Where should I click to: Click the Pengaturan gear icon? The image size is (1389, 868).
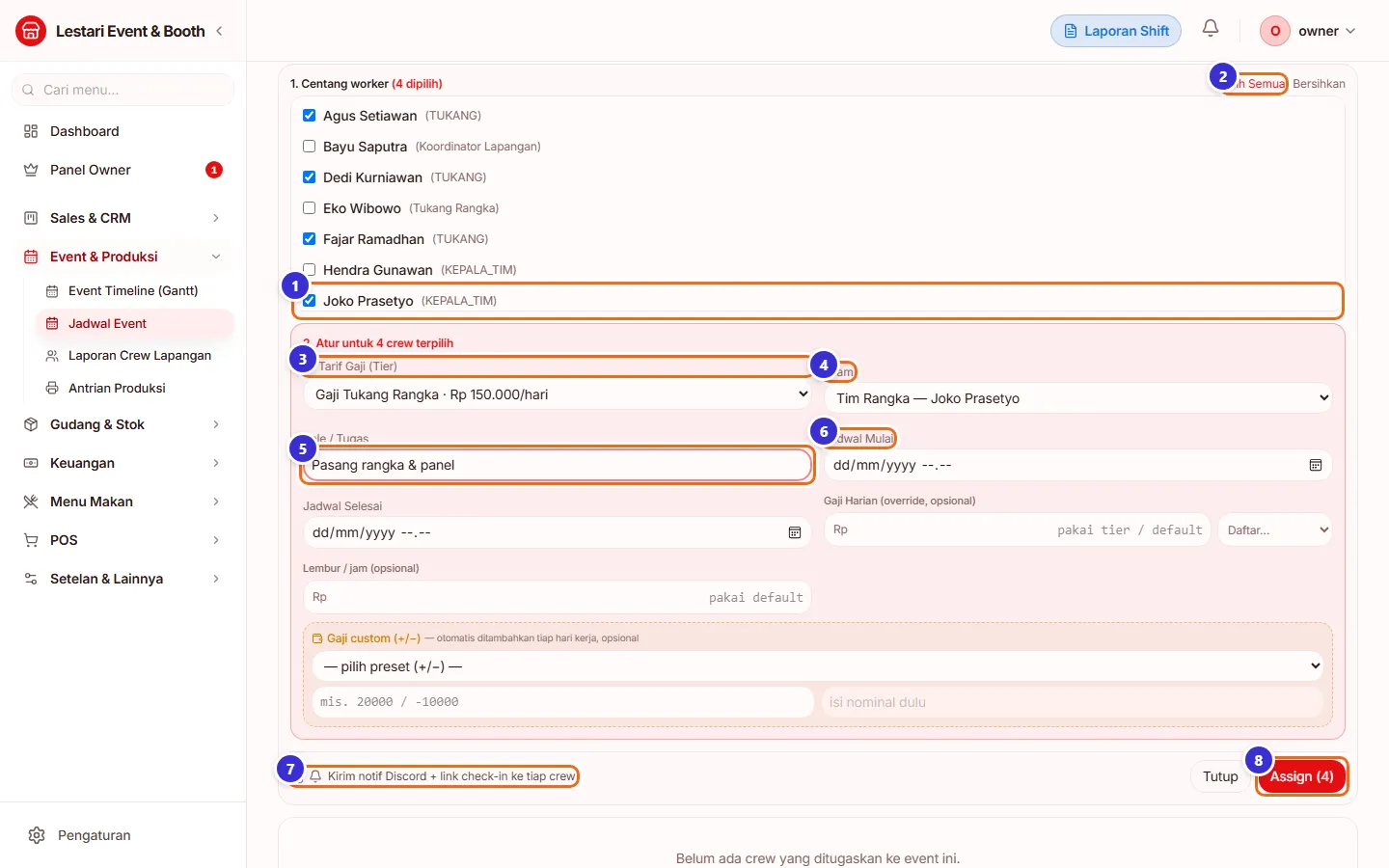pyautogui.click(x=37, y=835)
